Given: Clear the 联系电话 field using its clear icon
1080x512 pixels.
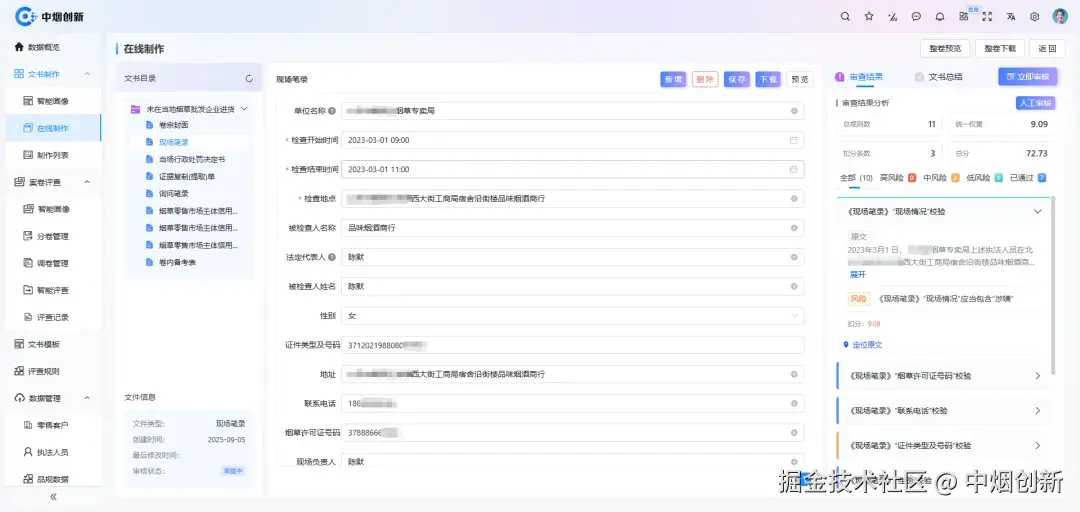Looking at the screenshot, I should [x=793, y=403].
